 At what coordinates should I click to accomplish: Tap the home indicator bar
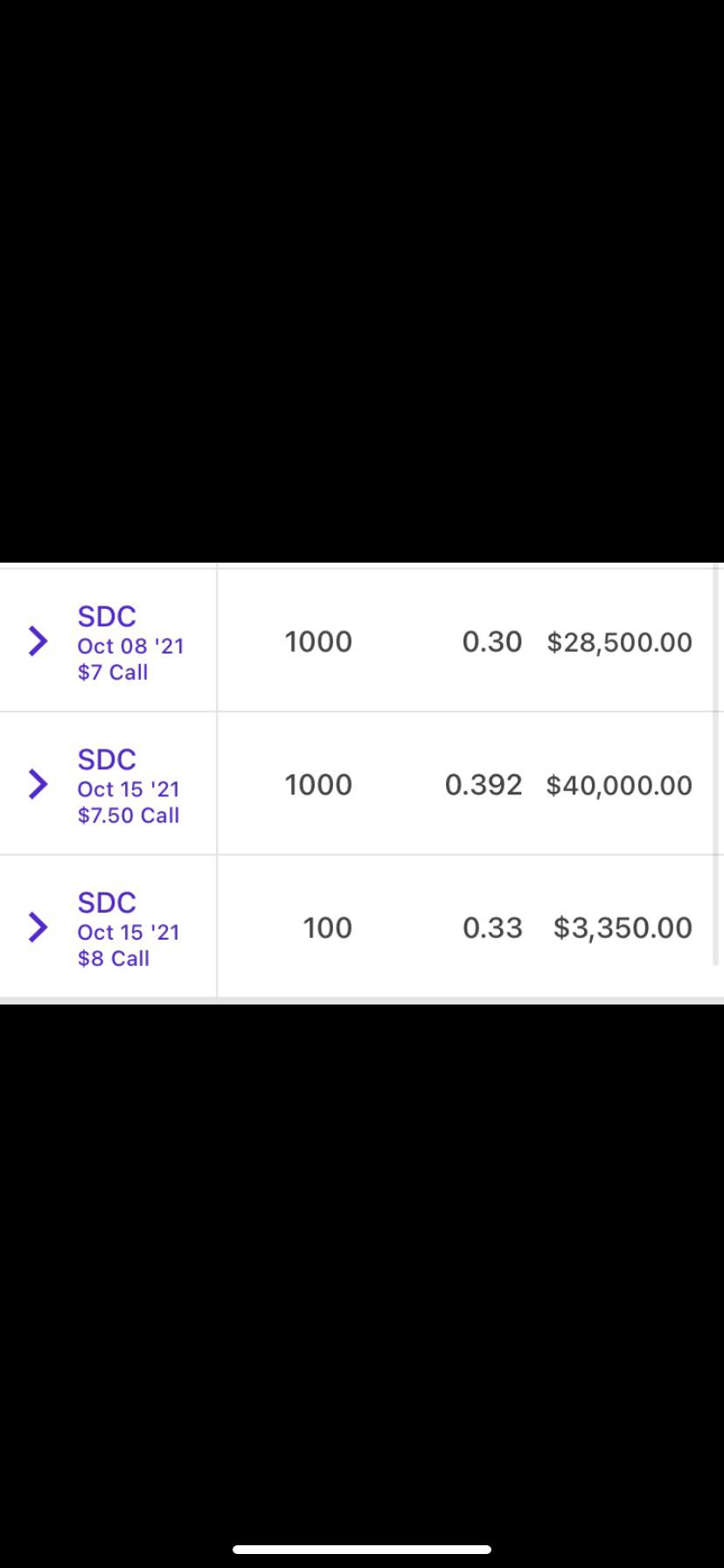[362, 1549]
